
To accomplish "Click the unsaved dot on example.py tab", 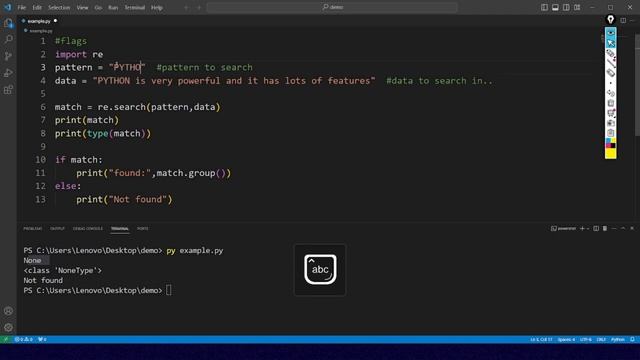I will 55,21.
